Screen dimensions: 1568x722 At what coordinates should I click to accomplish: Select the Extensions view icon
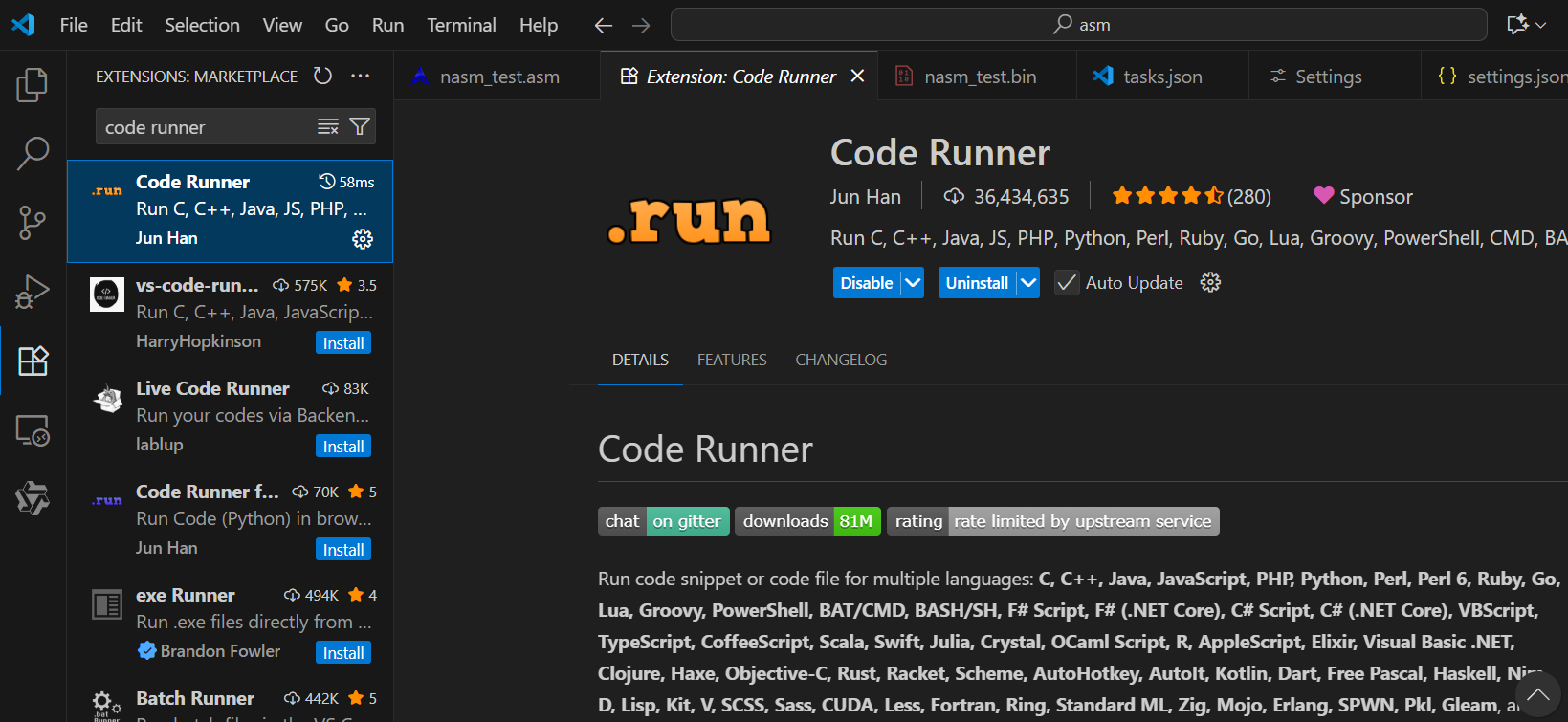coord(33,361)
